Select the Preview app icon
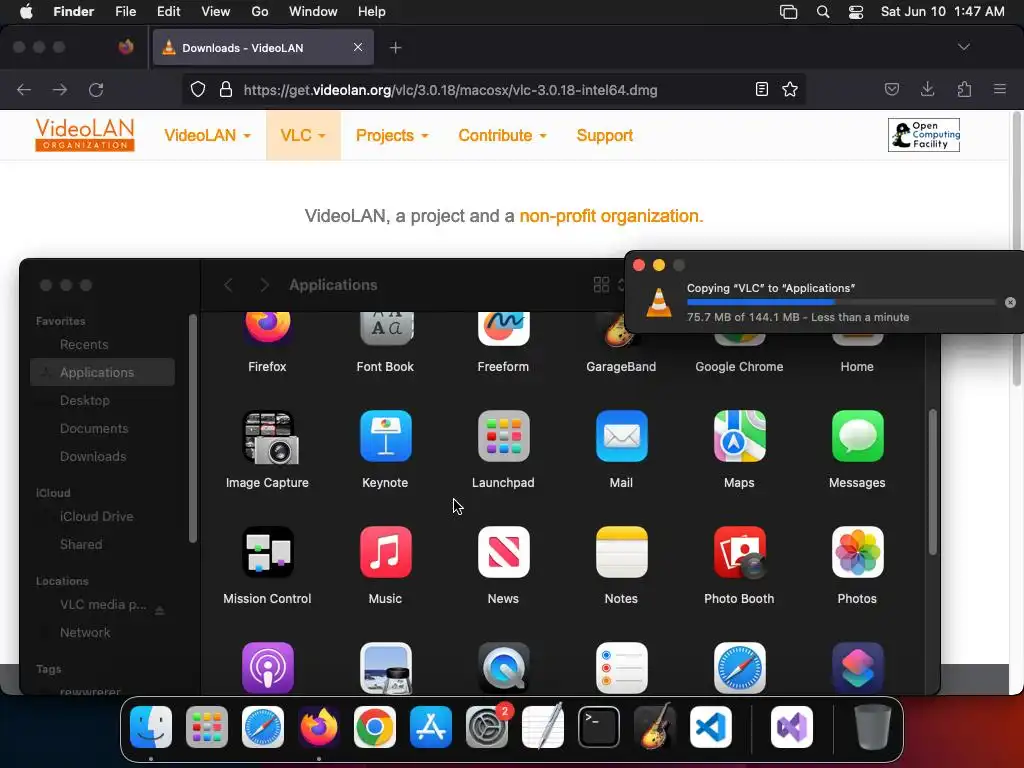The image size is (1024, 768). click(385, 667)
